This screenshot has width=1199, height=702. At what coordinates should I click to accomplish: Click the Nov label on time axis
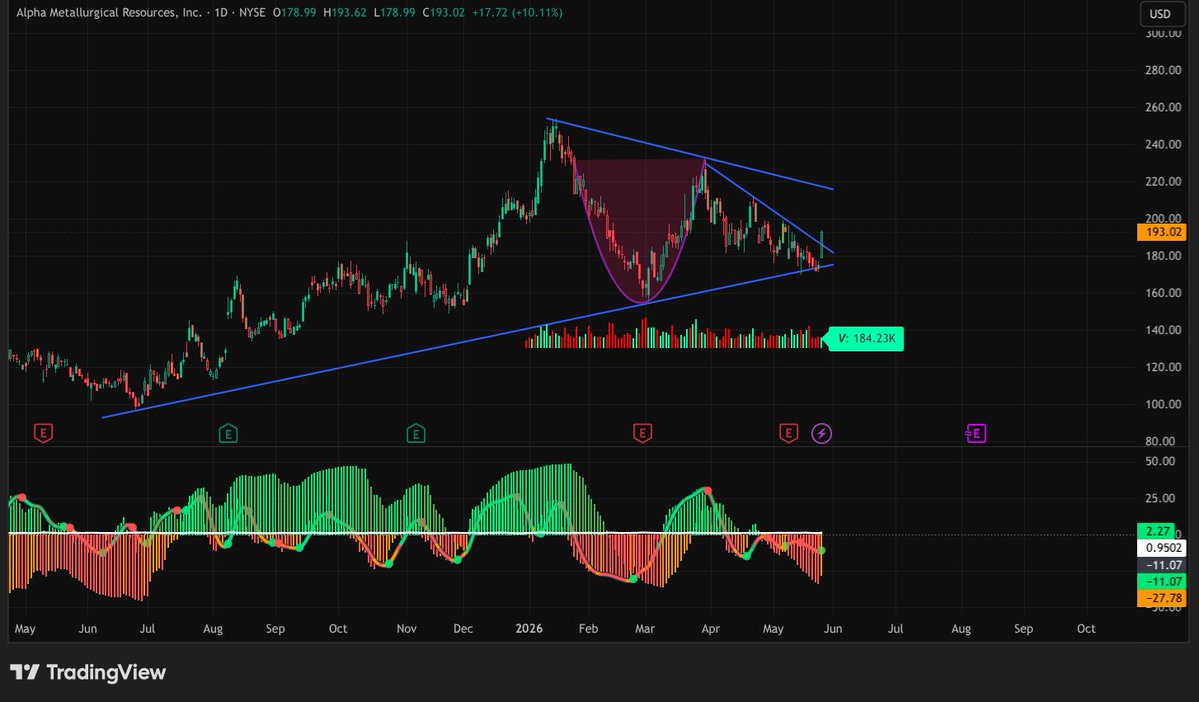[x=407, y=629]
